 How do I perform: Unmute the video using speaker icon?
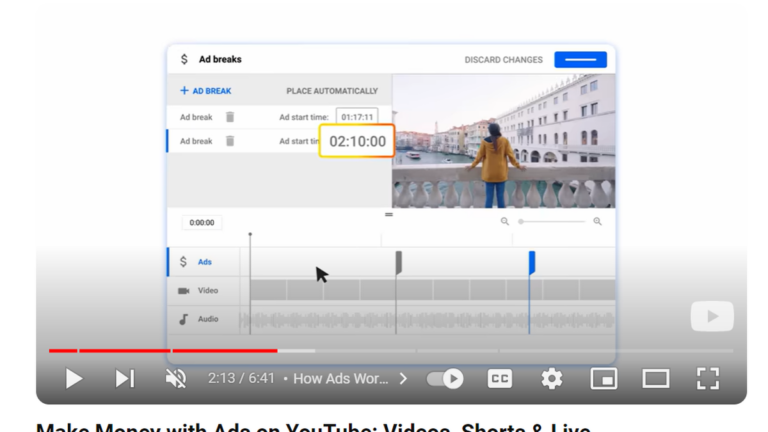click(x=176, y=378)
